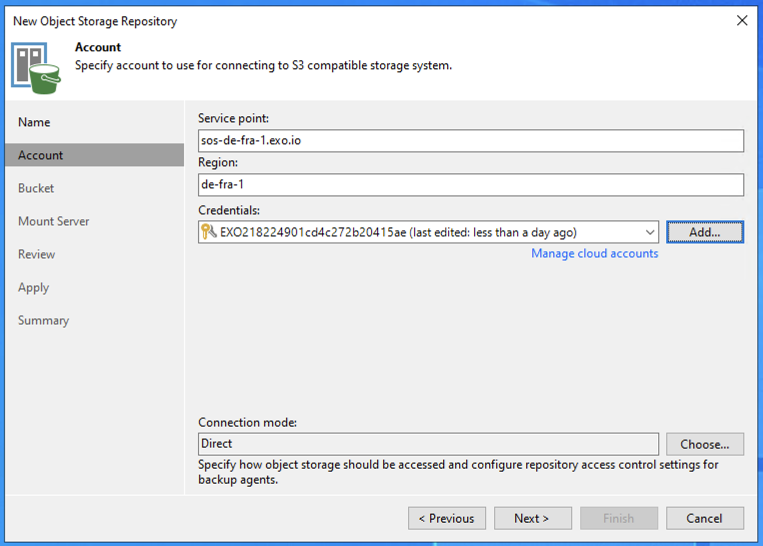Click the key icon beside the credentials entry
Image resolution: width=763 pixels, height=546 pixels.
point(209,232)
